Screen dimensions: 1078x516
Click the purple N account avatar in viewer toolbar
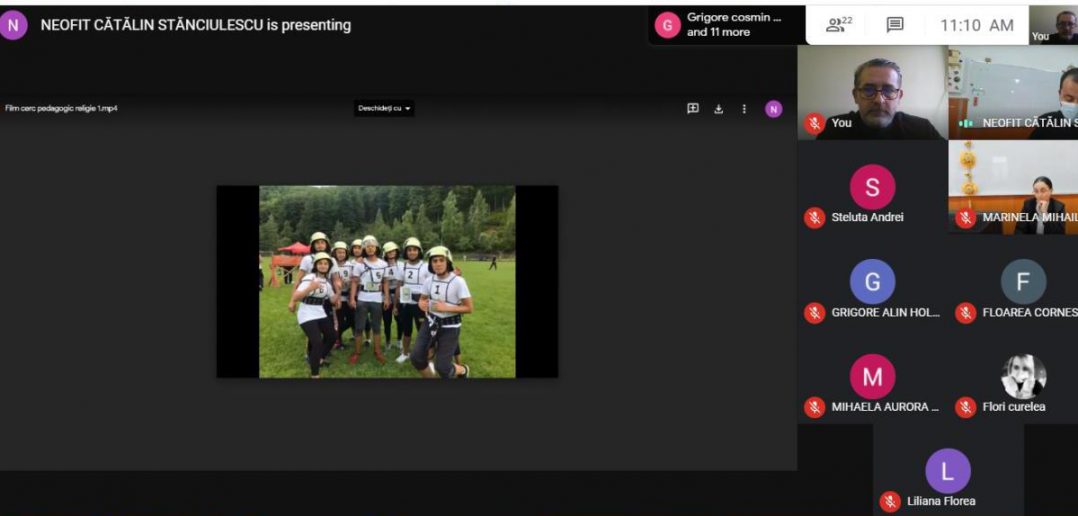(x=773, y=109)
